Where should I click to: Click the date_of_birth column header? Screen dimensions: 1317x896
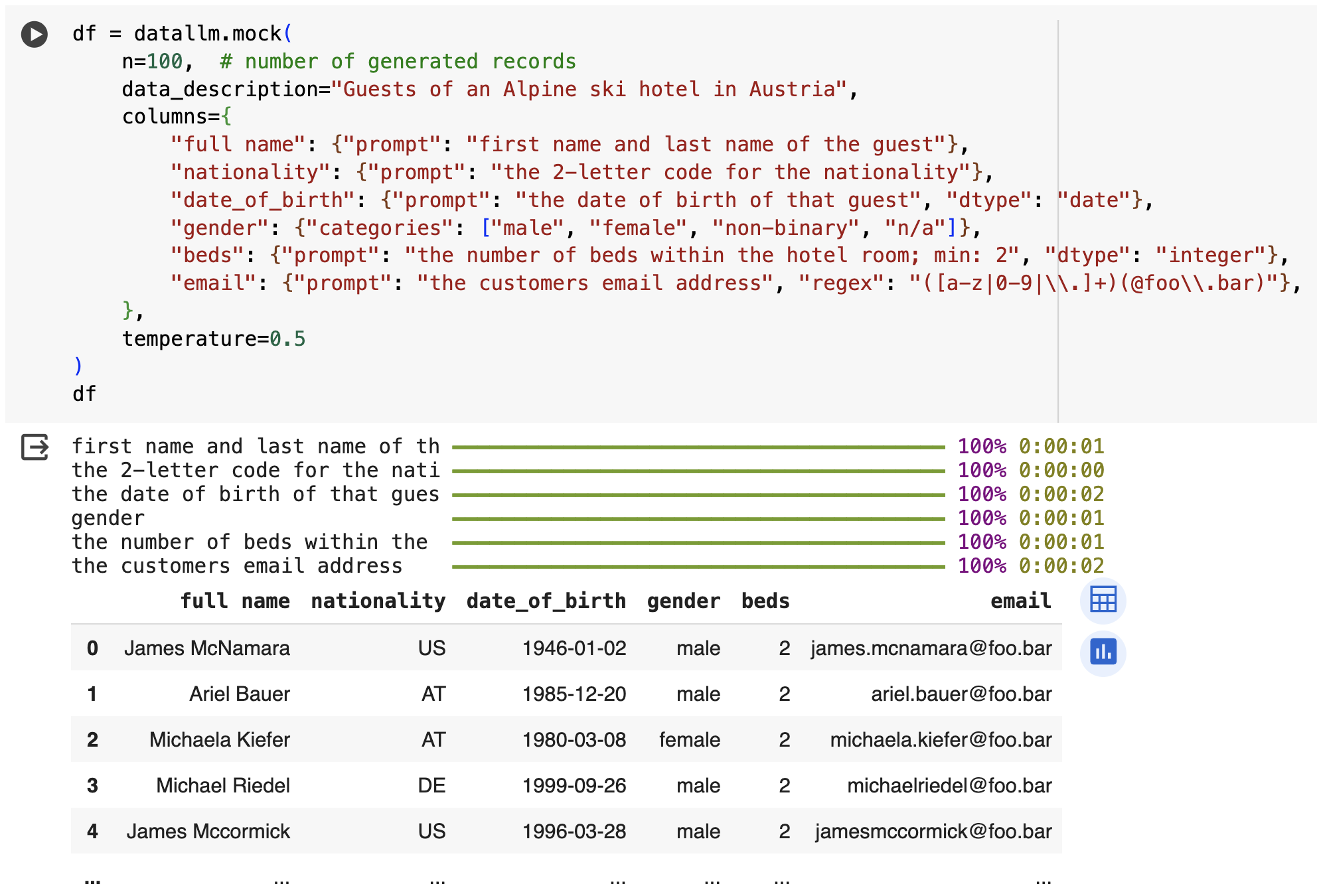pos(546,601)
